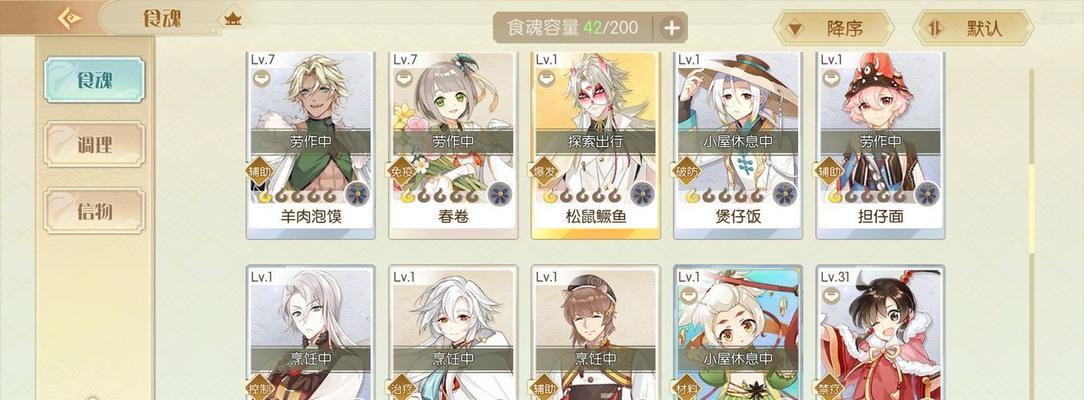Open the Lv.31 red-dressed character card

point(879,333)
